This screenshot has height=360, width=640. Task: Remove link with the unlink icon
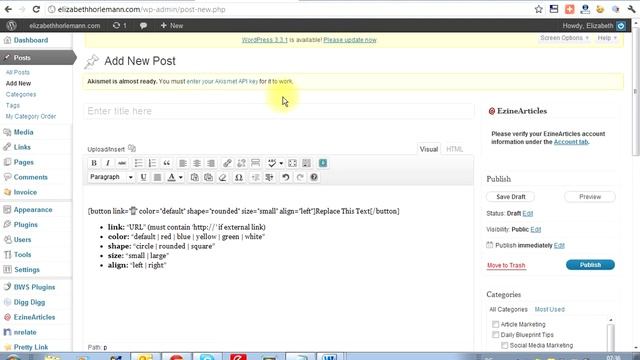pyautogui.click(x=241, y=163)
